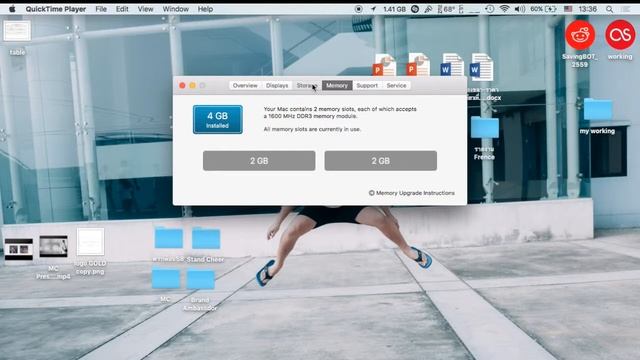Viewport: 640px width, 360px height.
Task: Open the Apple menu
Action: 12,9
